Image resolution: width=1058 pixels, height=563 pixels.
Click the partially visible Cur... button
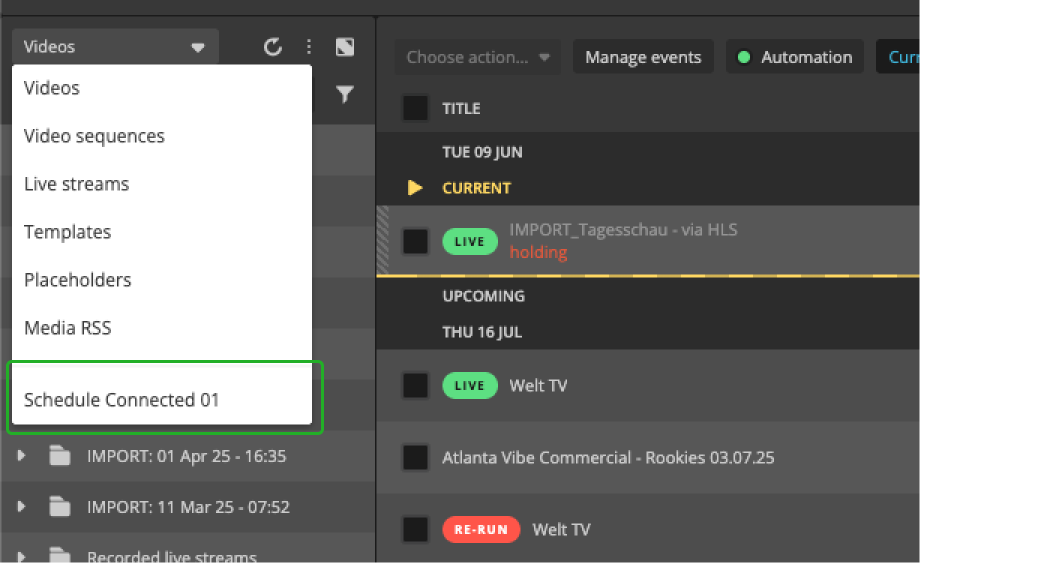coord(898,57)
